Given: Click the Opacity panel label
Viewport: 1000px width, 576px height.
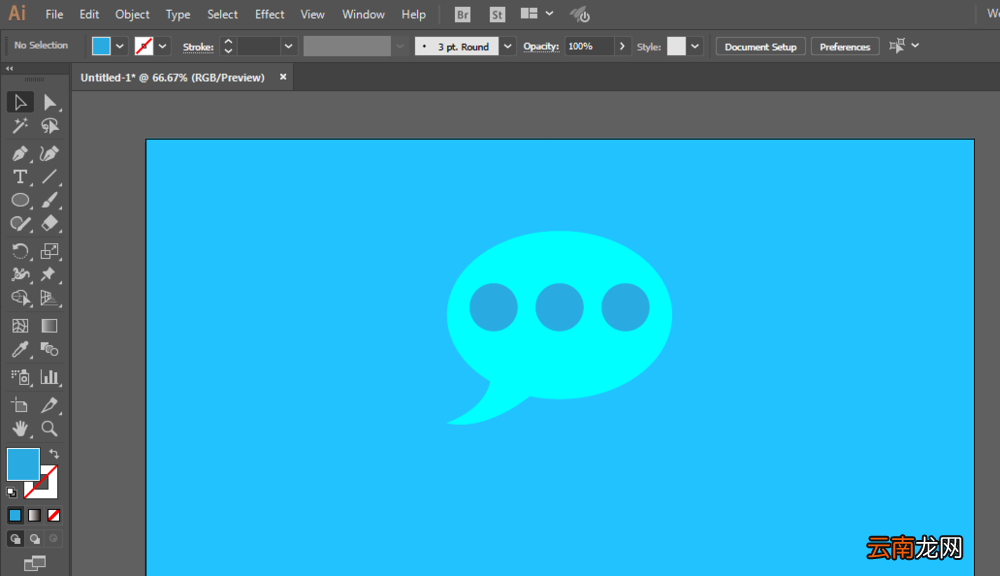Looking at the screenshot, I should pos(541,47).
